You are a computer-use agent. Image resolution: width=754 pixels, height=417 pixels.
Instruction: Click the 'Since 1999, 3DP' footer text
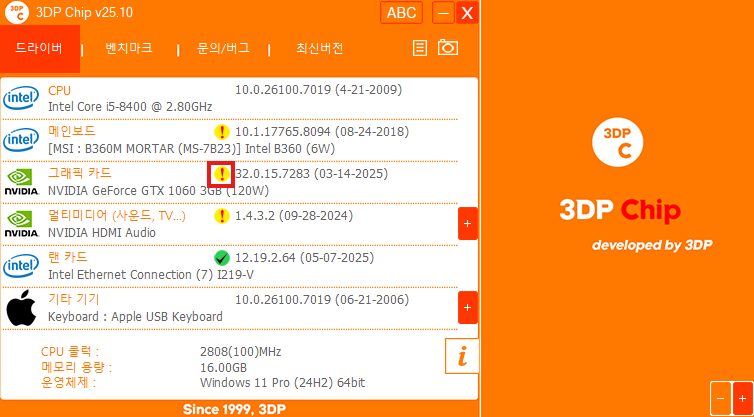[x=234, y=410]
